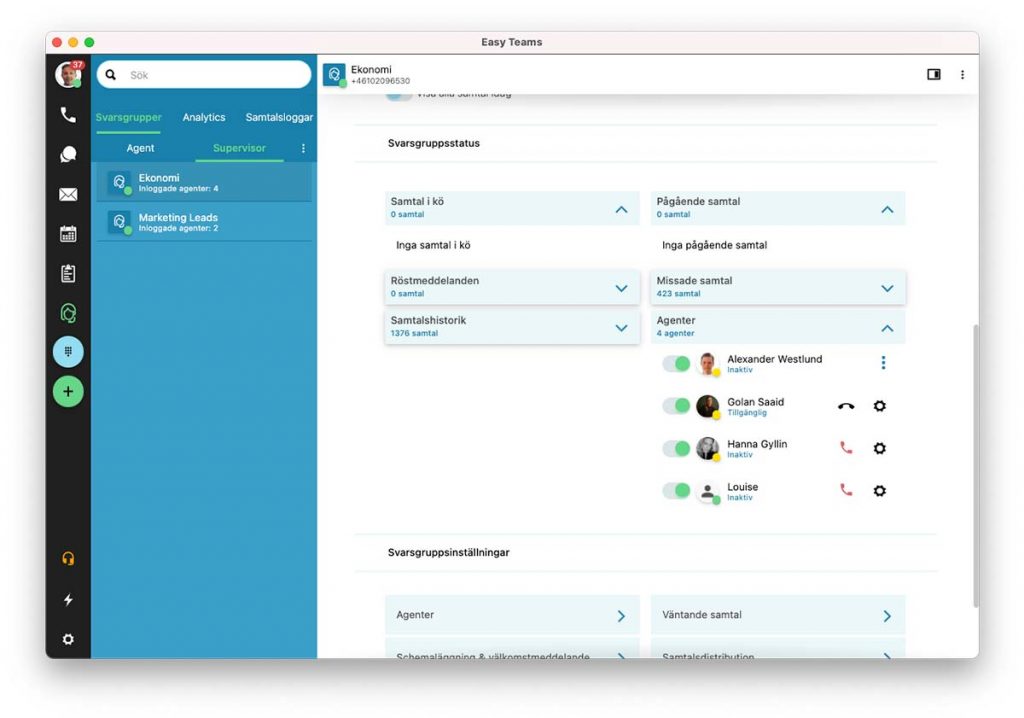The height and width of the screenshot is (718, 1024).
Task: Switch to the Agent sub-tab
Action: (x=140, y=148)
